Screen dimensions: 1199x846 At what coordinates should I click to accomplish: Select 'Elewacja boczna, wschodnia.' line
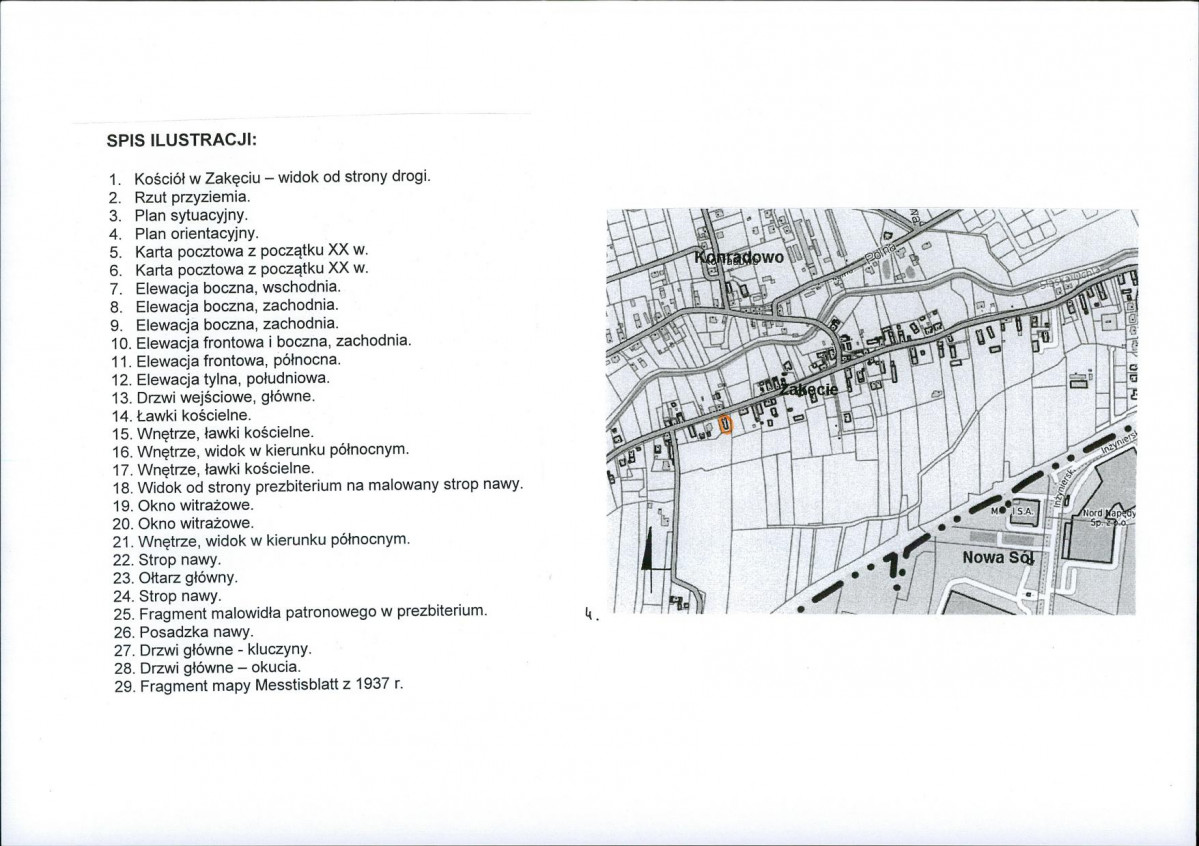[x=238, y=288]
